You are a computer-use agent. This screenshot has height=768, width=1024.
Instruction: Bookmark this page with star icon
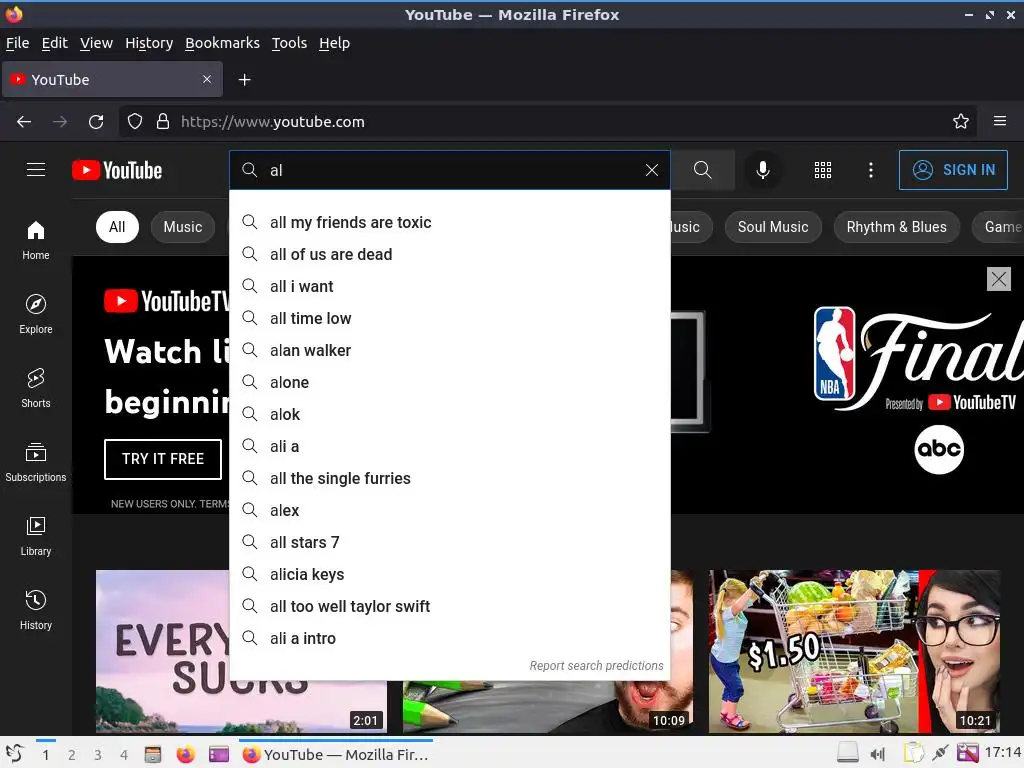pyautogui.click(x=960, y=121)
